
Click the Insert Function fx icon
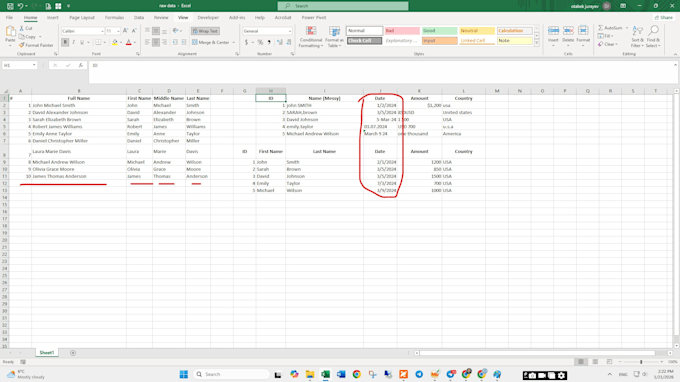81,65
